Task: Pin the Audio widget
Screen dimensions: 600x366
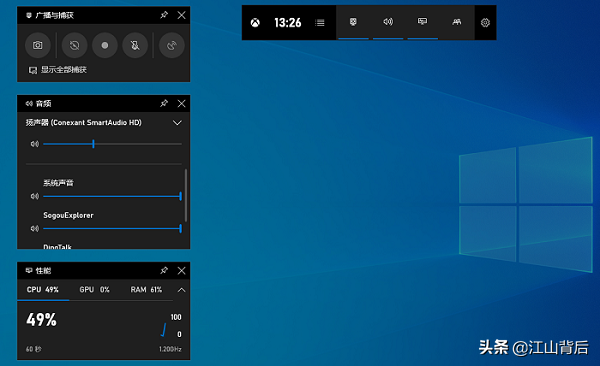Action: 164,103
